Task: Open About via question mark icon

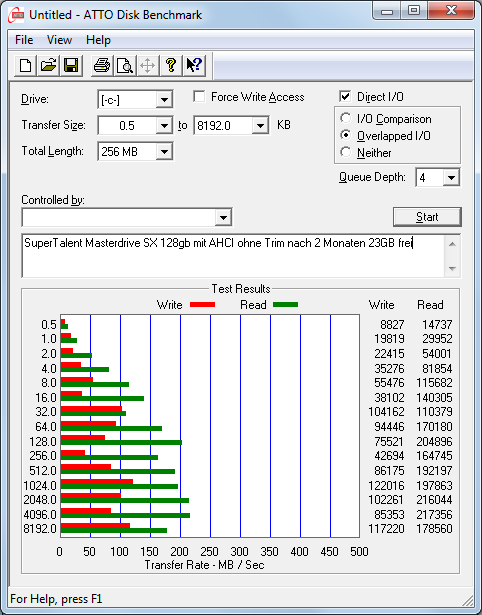Action: point(171,65)
